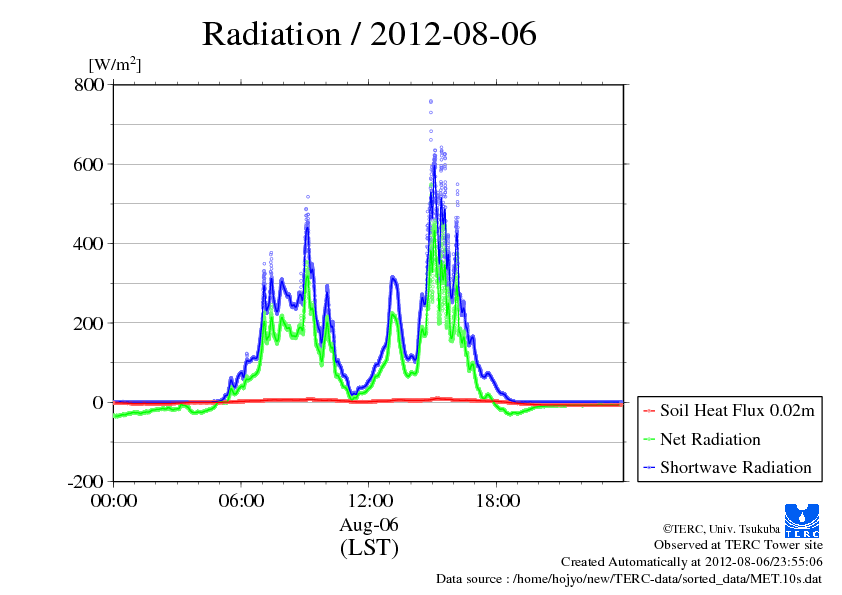The width and height of the screenshot is (842, 595).
Task: Click the 'Created Automatically at' timestamp line
Action: pyautogui.click(x=692, y=562)
